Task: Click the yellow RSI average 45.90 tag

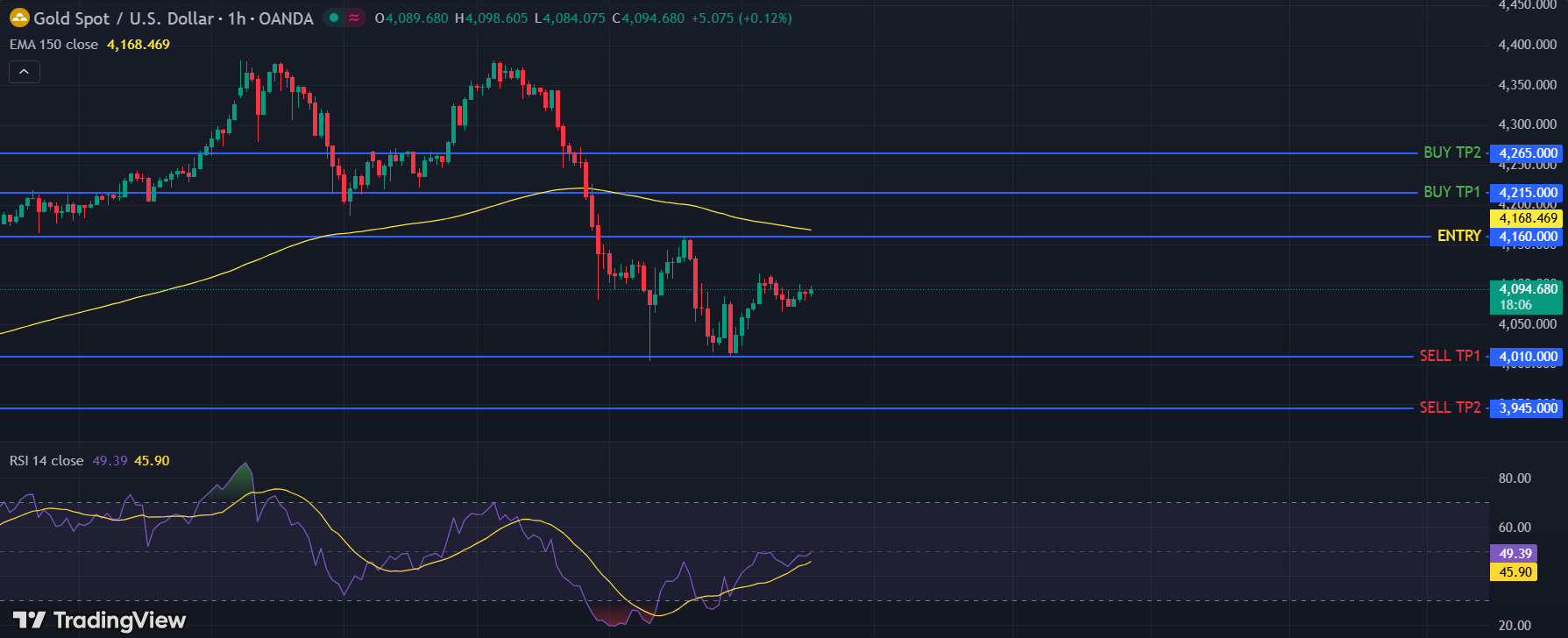Action: coord(1515,572)
